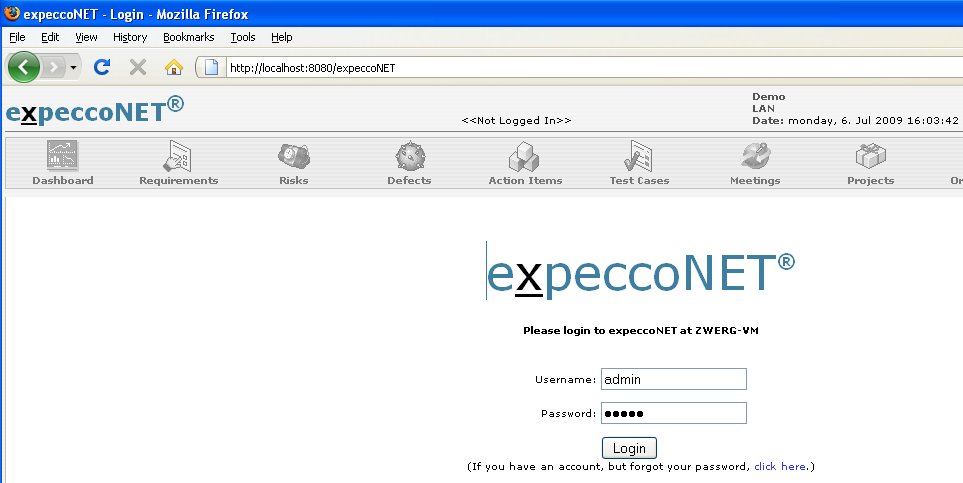
Task: Open the Projects module icon
Action: click(x=870, y=156)
